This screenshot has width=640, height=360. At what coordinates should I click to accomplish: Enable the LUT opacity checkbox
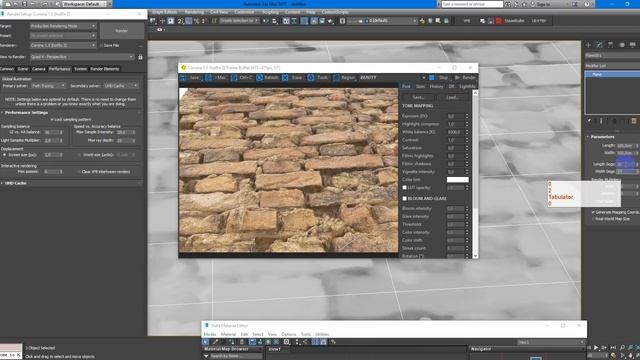click(x=404, y=188)
